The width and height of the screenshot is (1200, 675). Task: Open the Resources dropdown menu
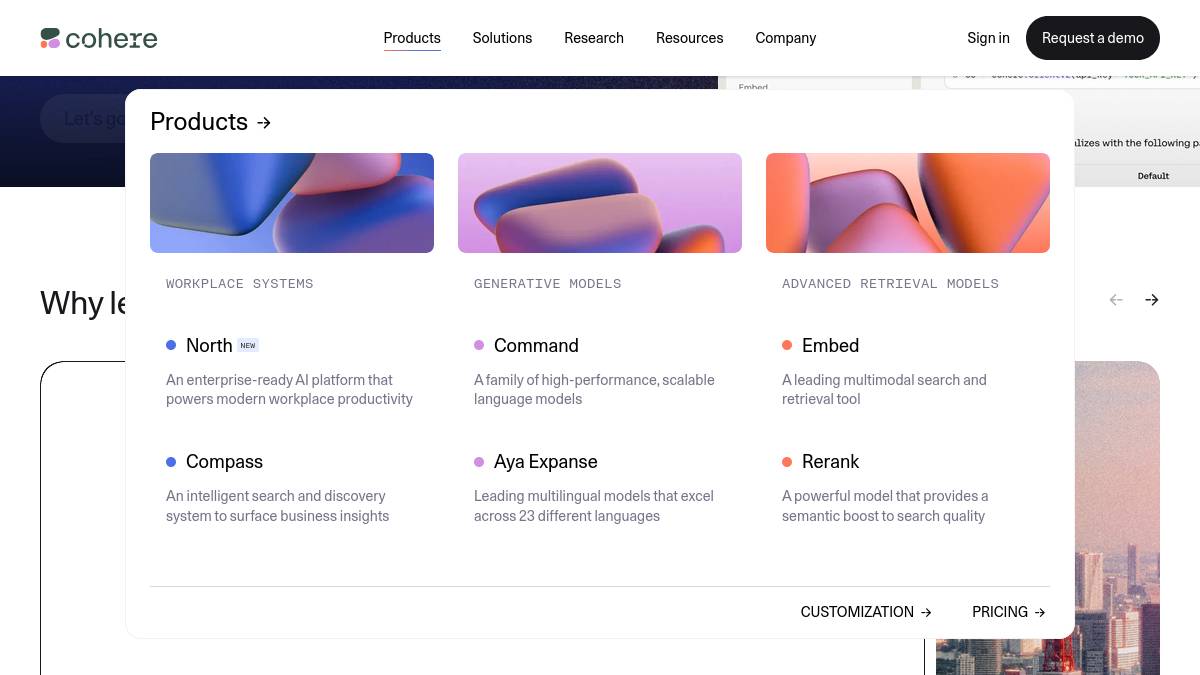pos(689,38)
